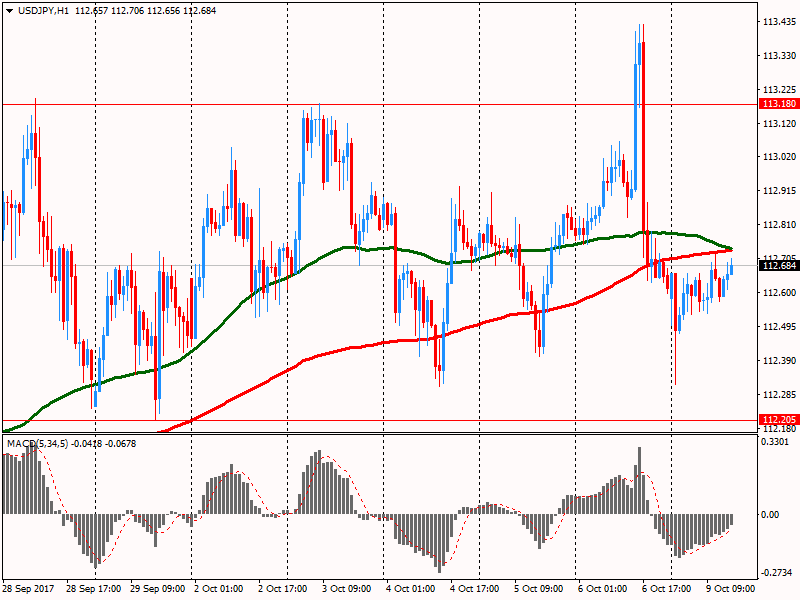Select the 113.435 price scale value
Image resolution: width=800 pixels, height=600 pixels.
pos(780,21)
